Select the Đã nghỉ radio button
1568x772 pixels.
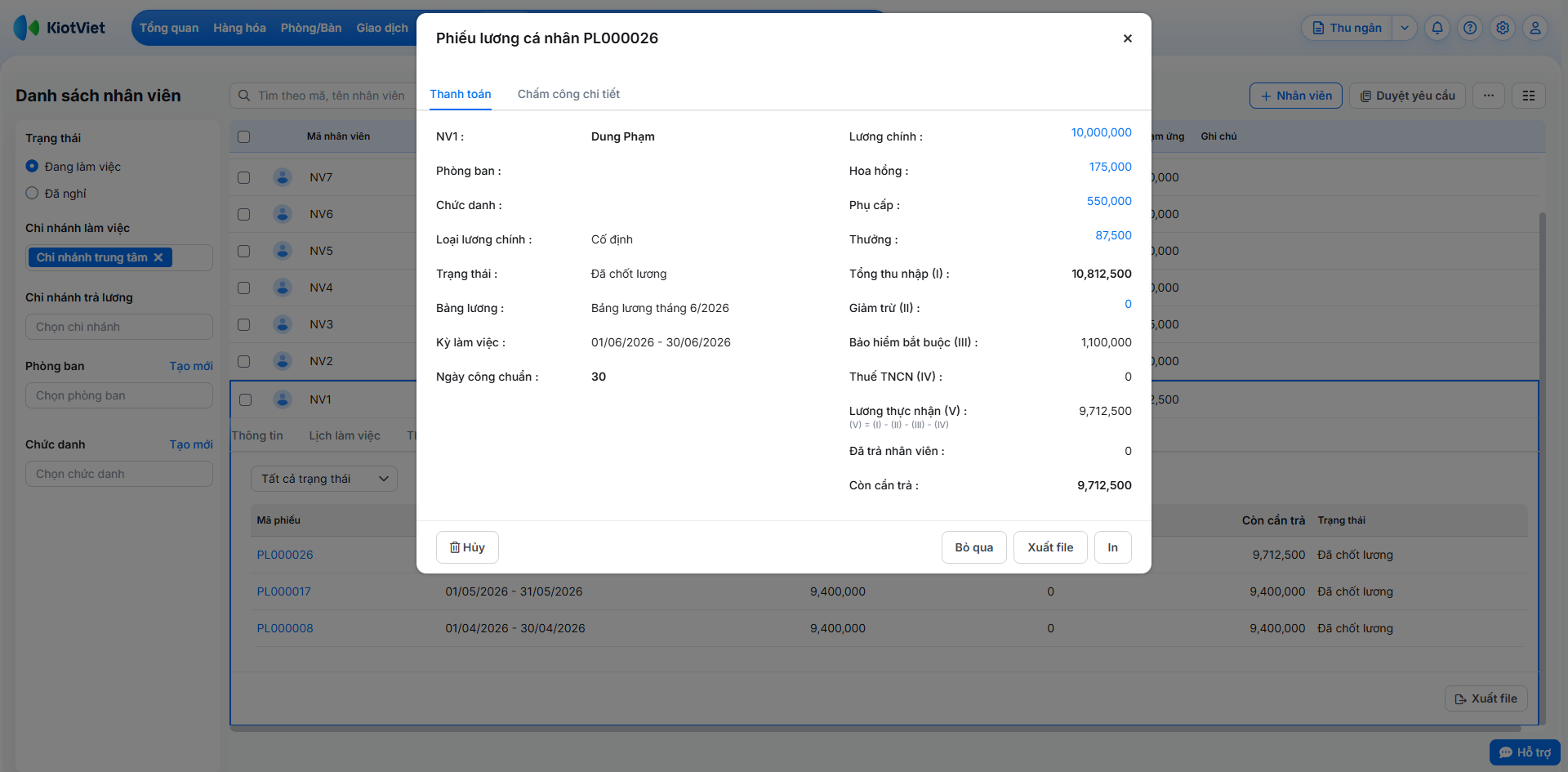tap(32, 193)
